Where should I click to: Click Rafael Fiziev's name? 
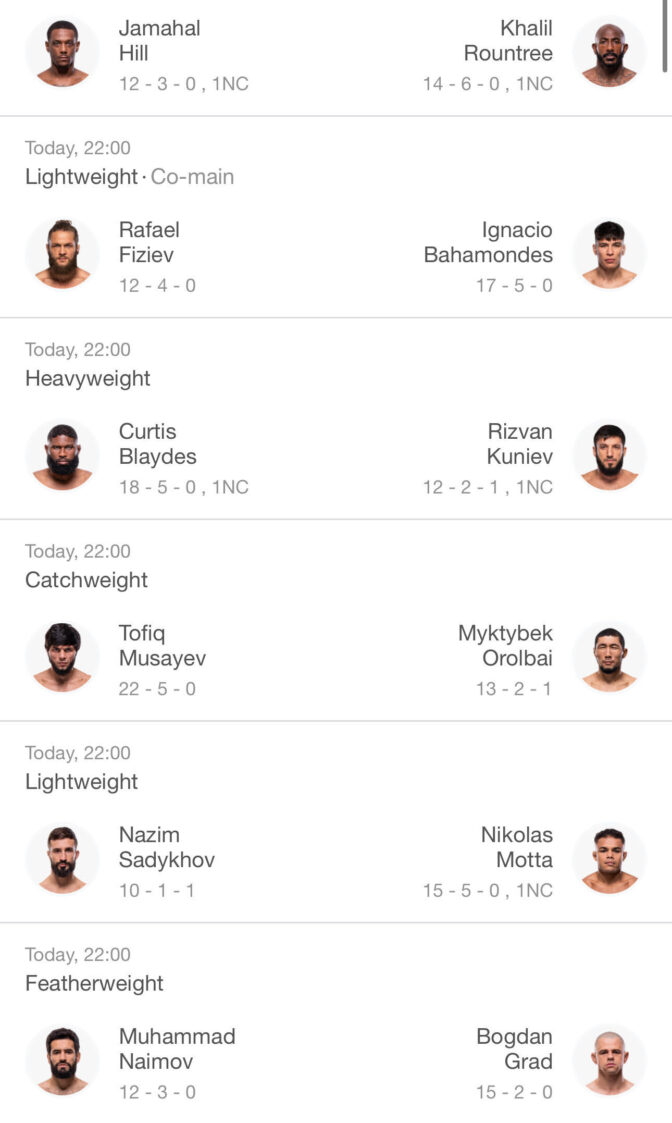pyautogui.click(x=149, y=242)
